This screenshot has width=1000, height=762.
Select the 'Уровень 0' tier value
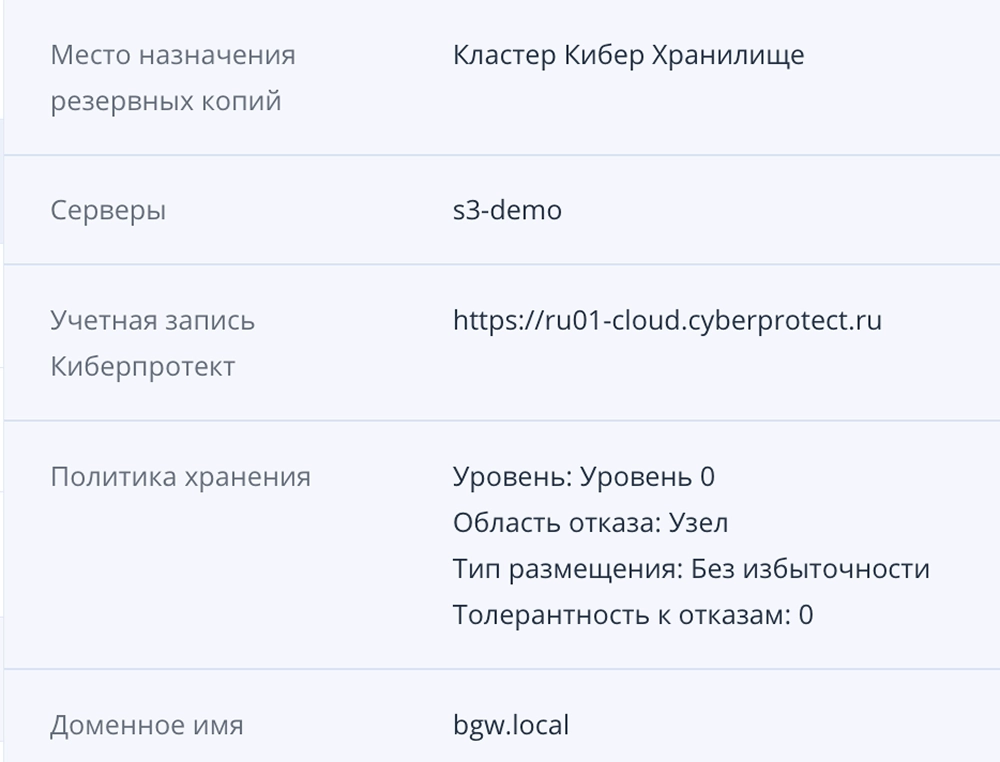pyautogui.click(x=647, y=477)
